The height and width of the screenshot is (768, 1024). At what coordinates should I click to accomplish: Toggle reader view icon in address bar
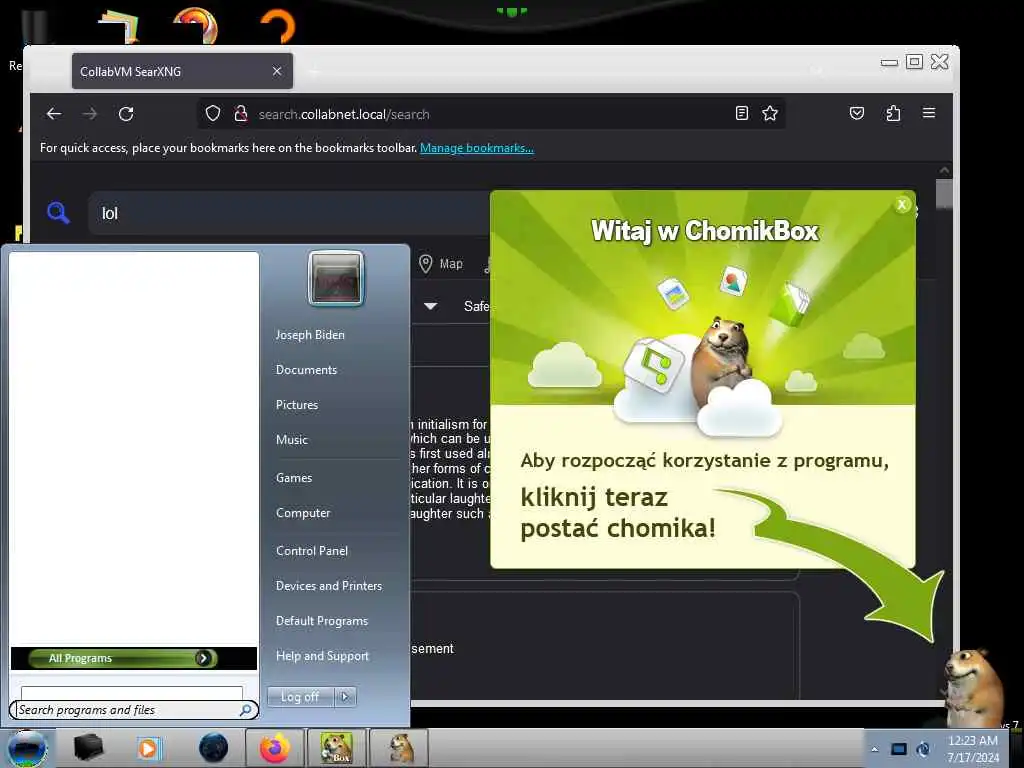[742, 113]
